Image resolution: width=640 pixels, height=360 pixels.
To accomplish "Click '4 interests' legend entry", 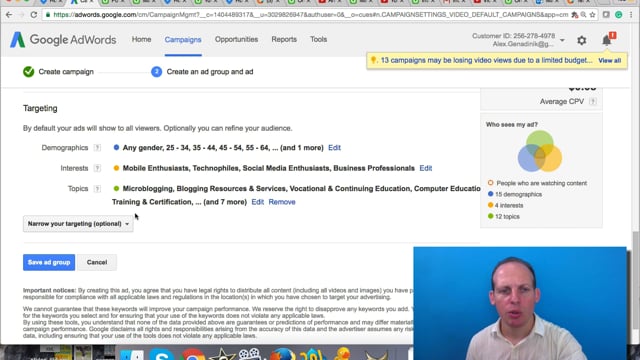I will tap(509, 205).
